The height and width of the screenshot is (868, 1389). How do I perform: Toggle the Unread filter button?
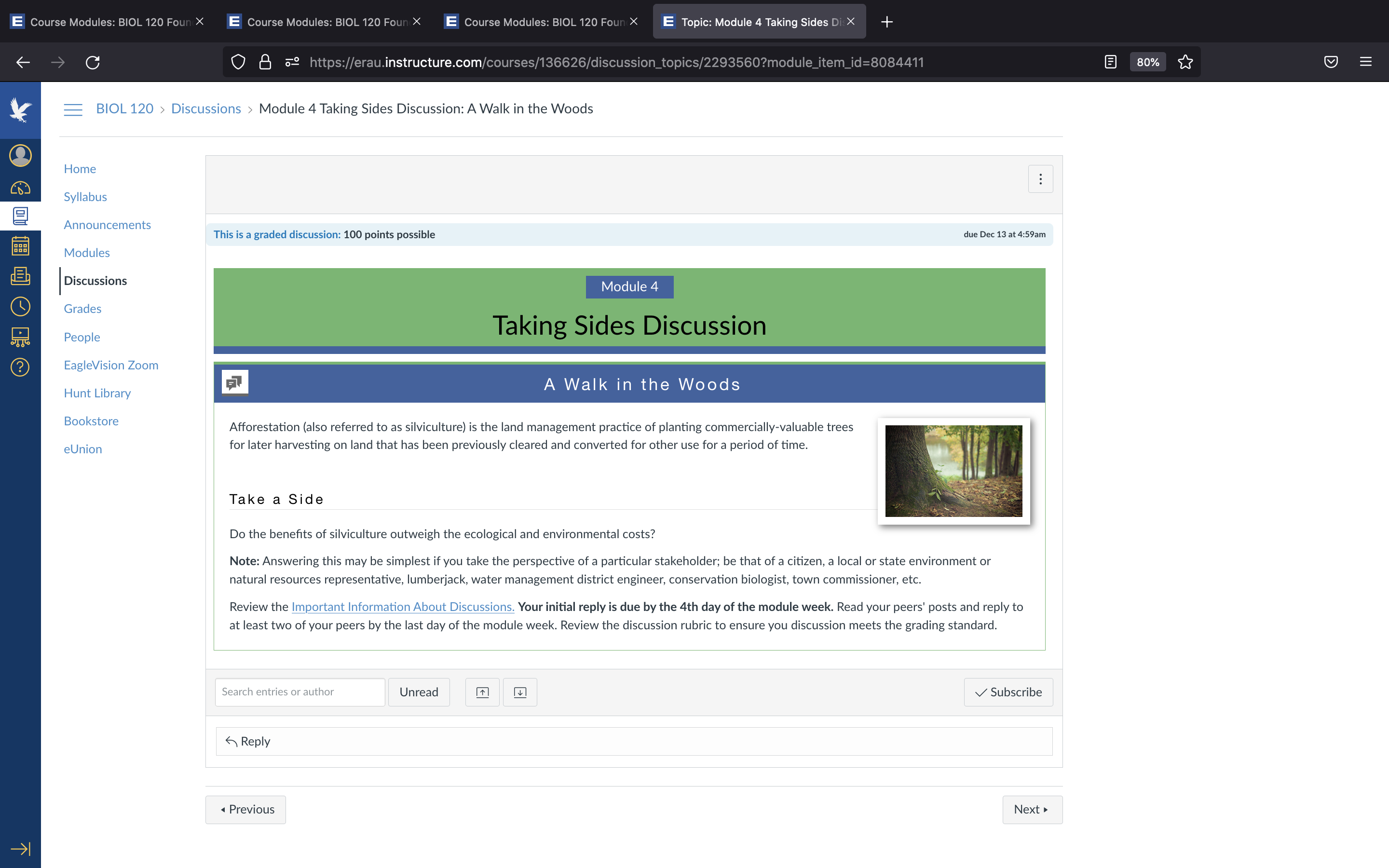[419, 692]
